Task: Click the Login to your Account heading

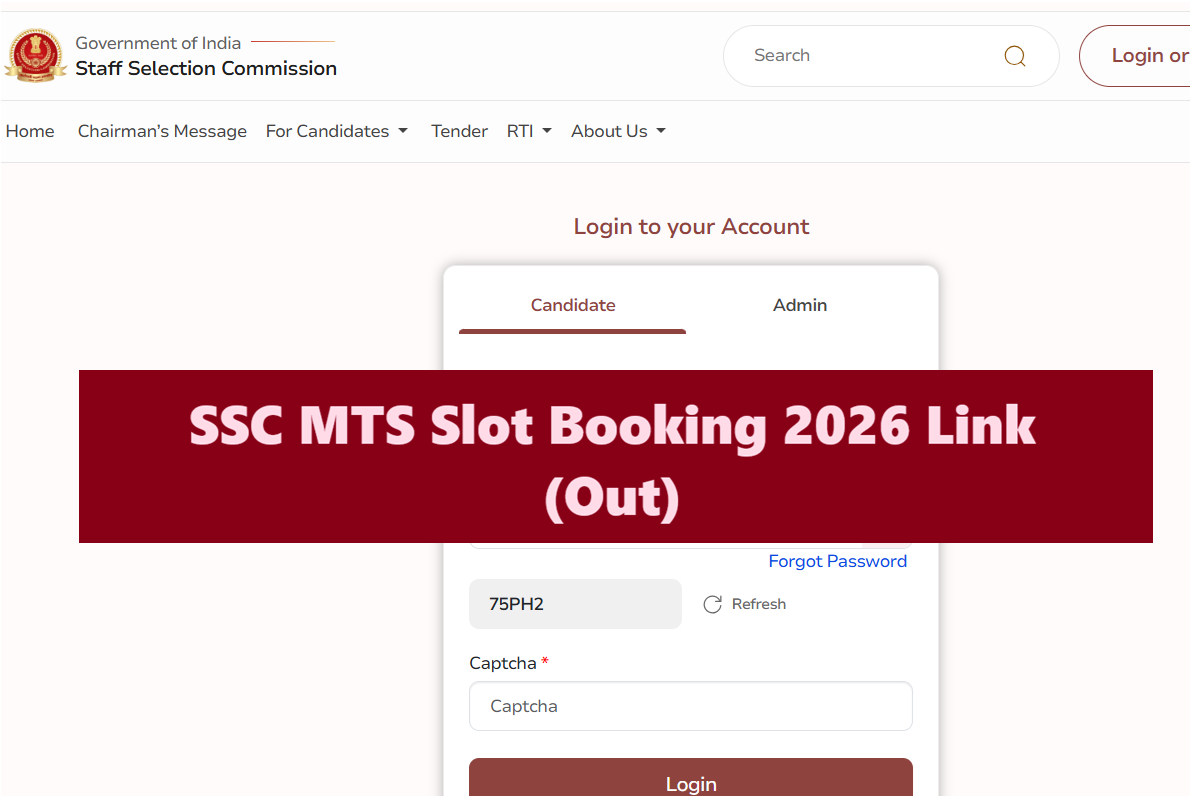Action: click(x=691, y=227)
